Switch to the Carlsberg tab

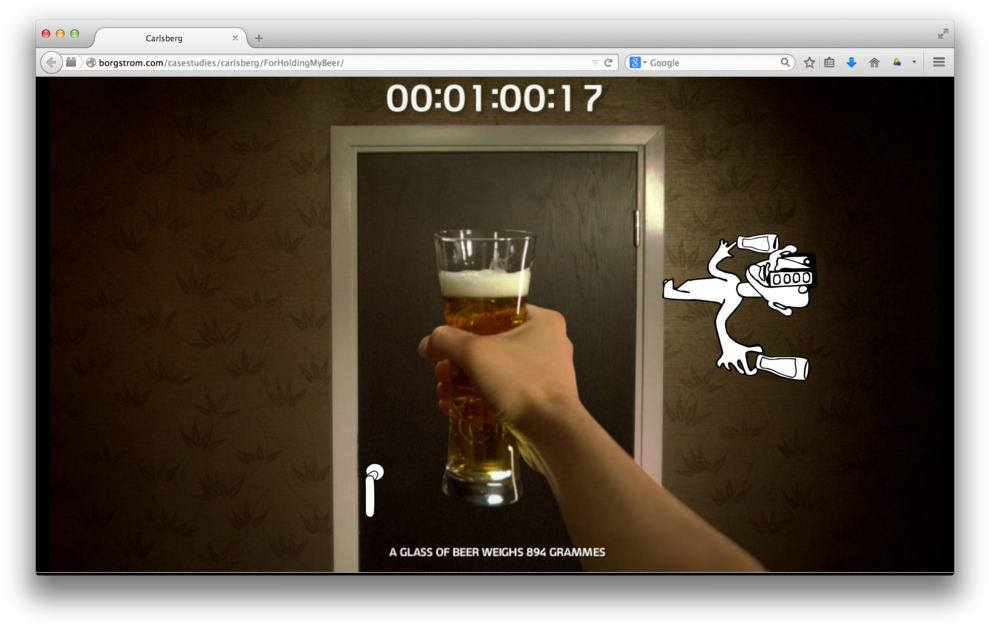pyautogui.click(x=165, y=37)
